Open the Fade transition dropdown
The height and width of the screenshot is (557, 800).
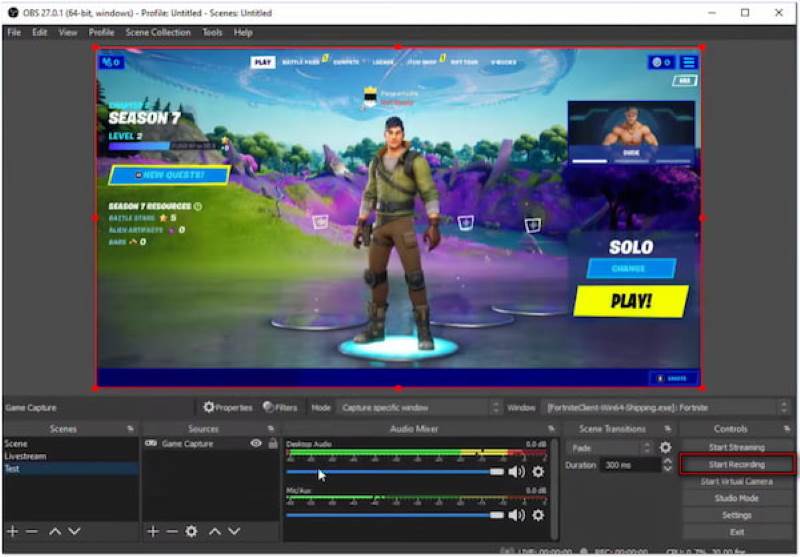(610, 448)
